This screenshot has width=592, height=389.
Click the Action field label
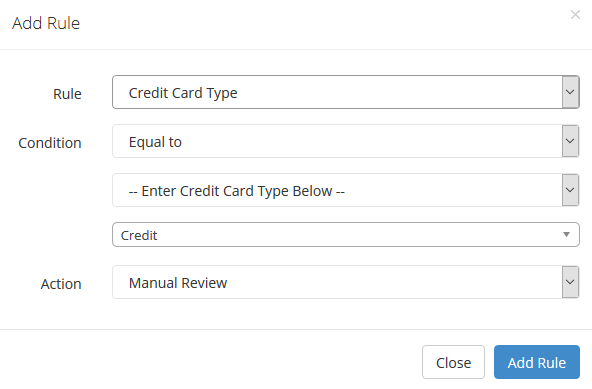click(x=61, y=284)
